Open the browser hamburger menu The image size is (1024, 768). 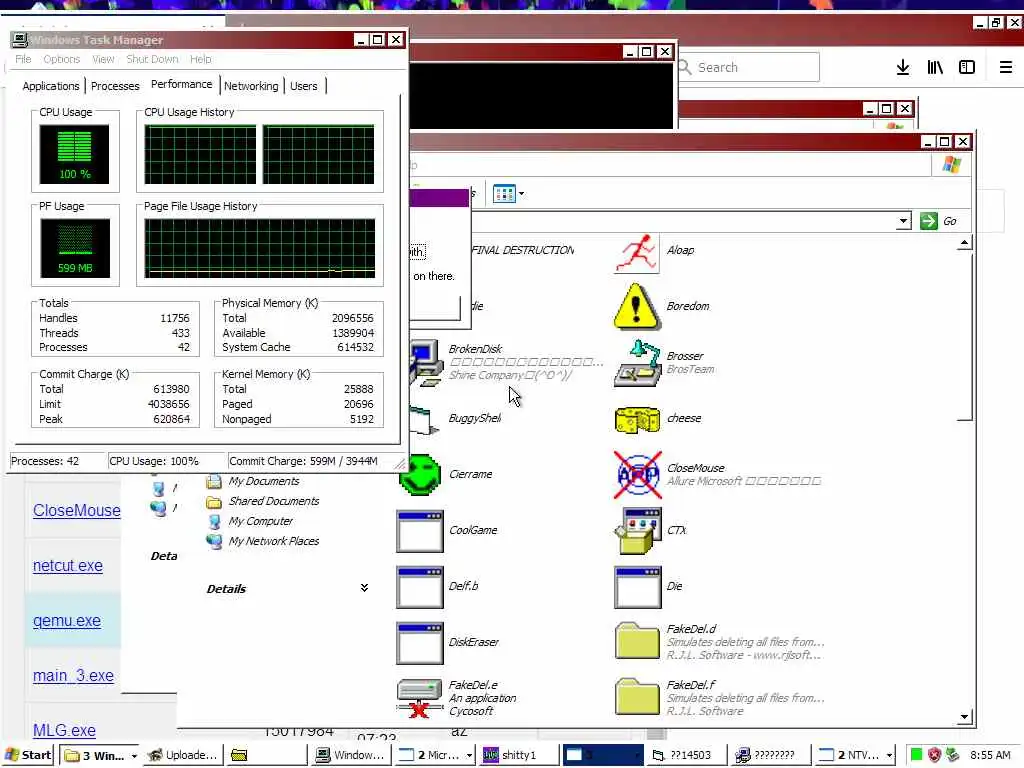[1006, 67]
